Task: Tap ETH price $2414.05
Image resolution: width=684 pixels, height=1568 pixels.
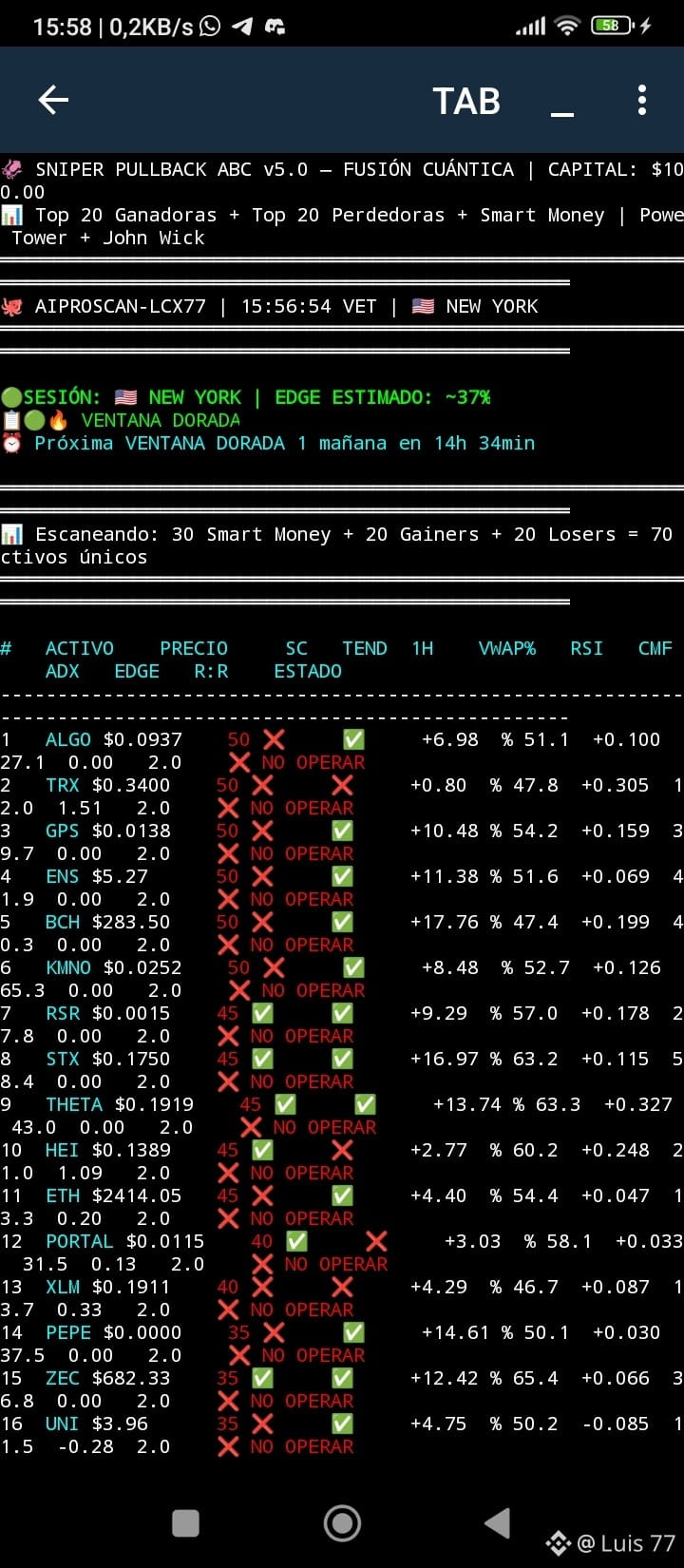Action: pos(137,1195)
